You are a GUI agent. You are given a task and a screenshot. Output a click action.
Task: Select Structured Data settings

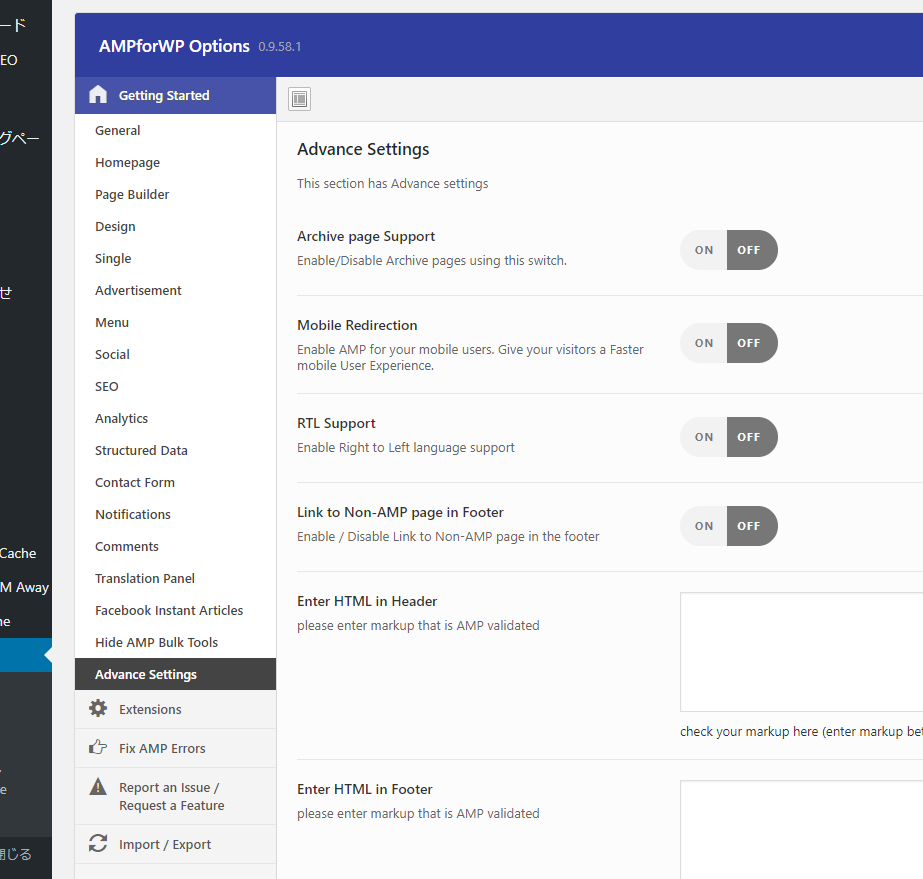tap(175, 450)
